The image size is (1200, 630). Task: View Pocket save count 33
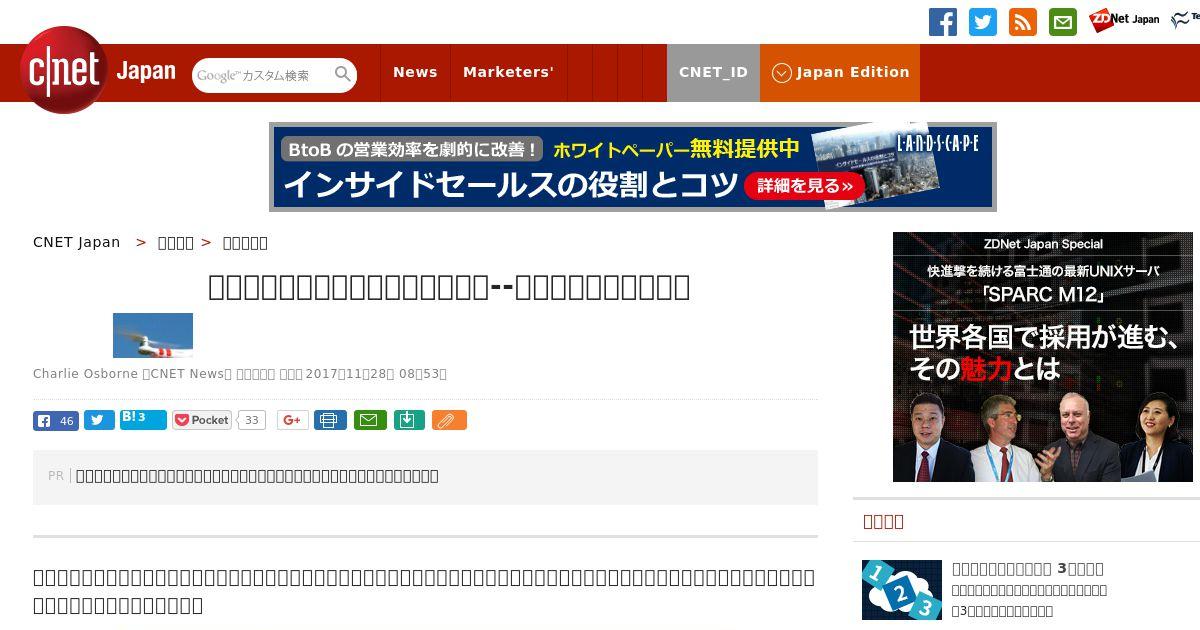coord(252,420)
